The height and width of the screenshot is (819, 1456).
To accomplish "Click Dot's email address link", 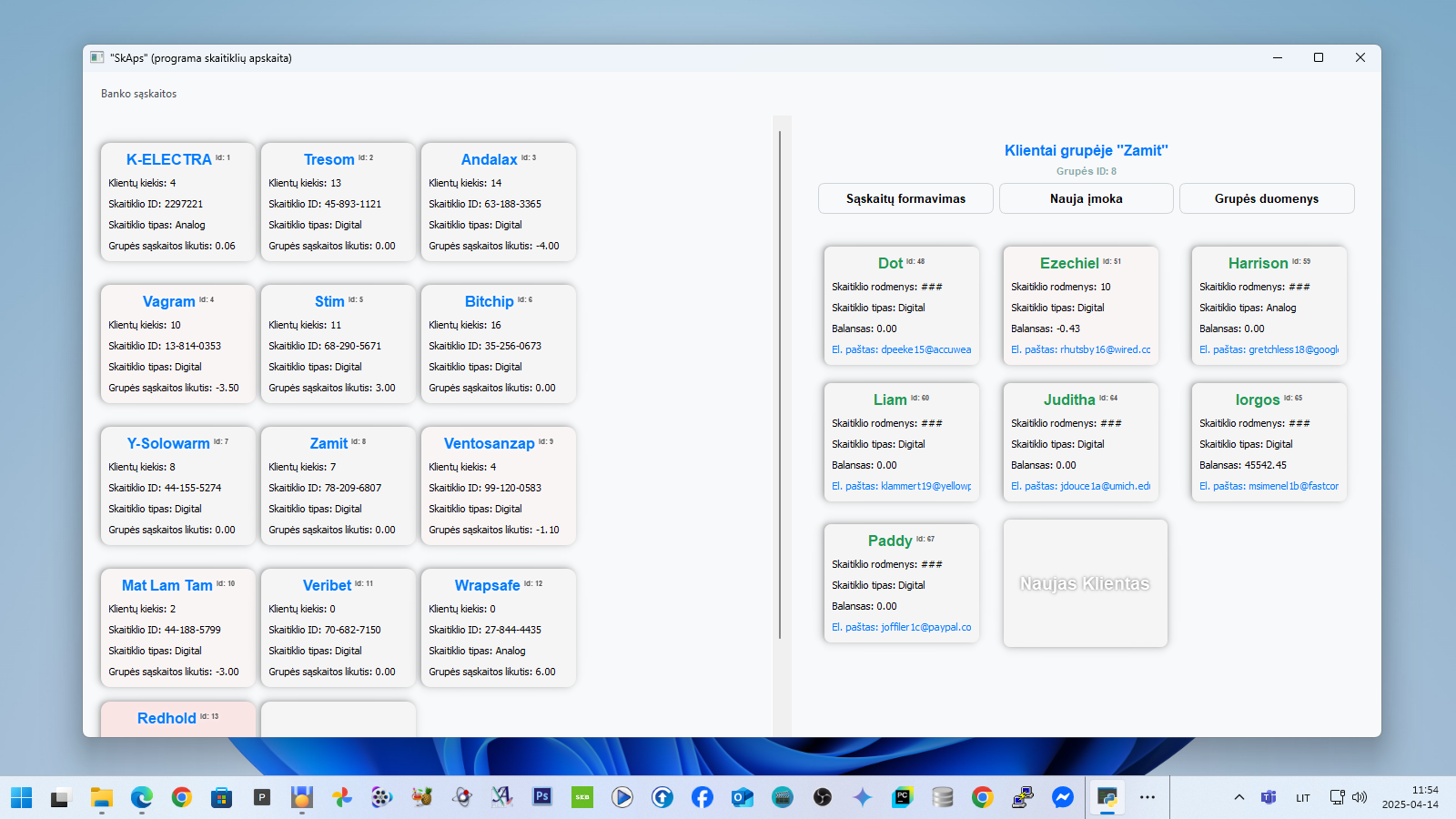I will [901, 349].
